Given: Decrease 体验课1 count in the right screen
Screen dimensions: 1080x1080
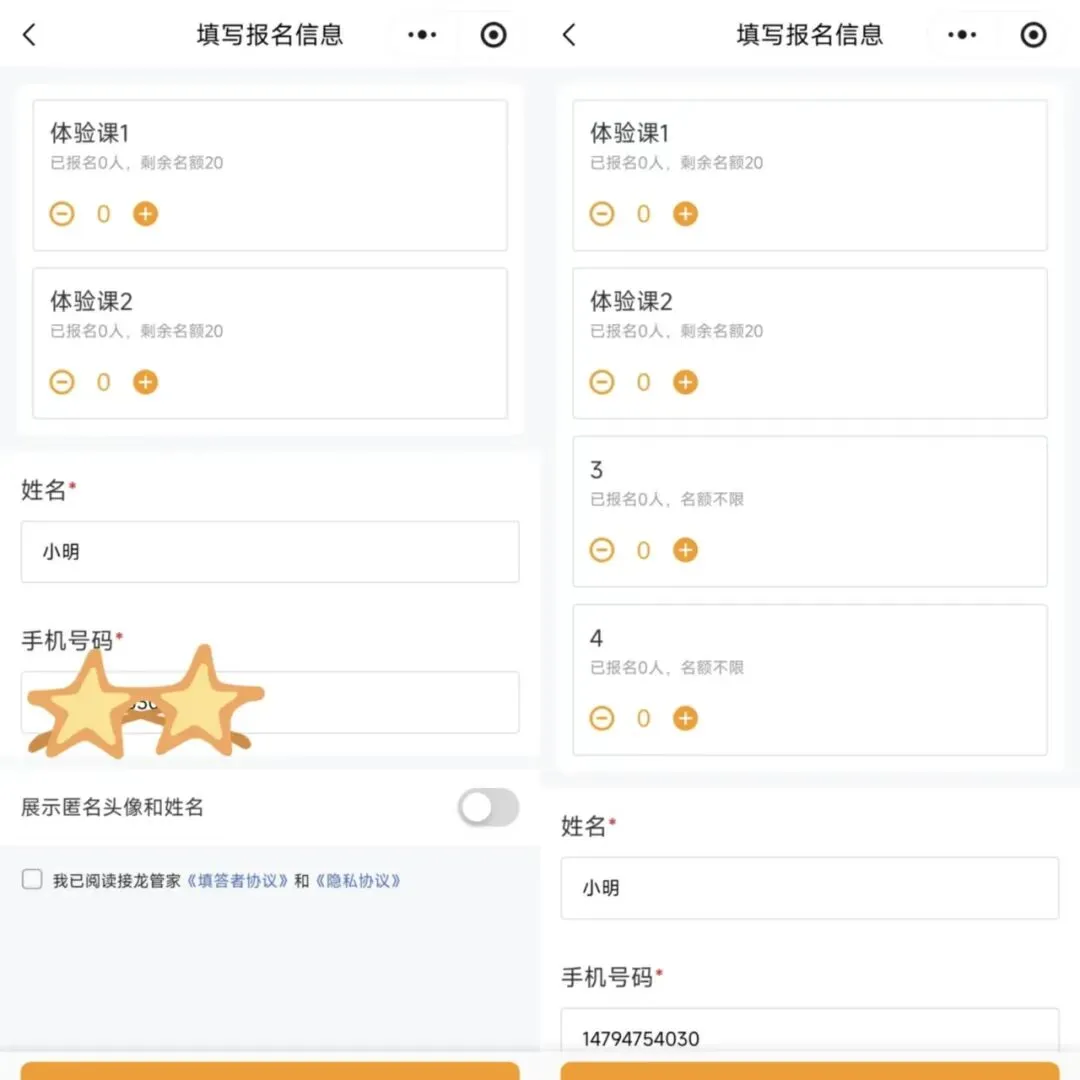Looking at the screenshot, I should [x=602, y=214].
